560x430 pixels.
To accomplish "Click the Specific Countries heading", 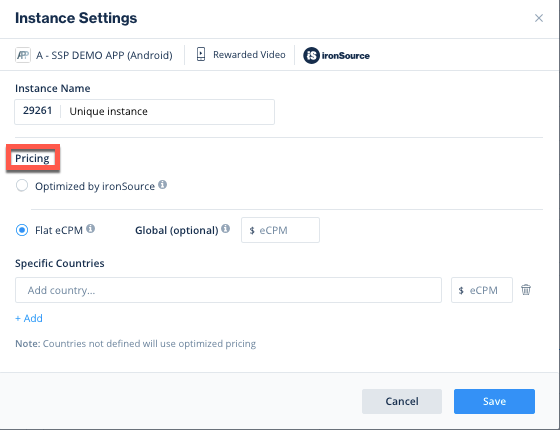I will click(x=60, y=263).
